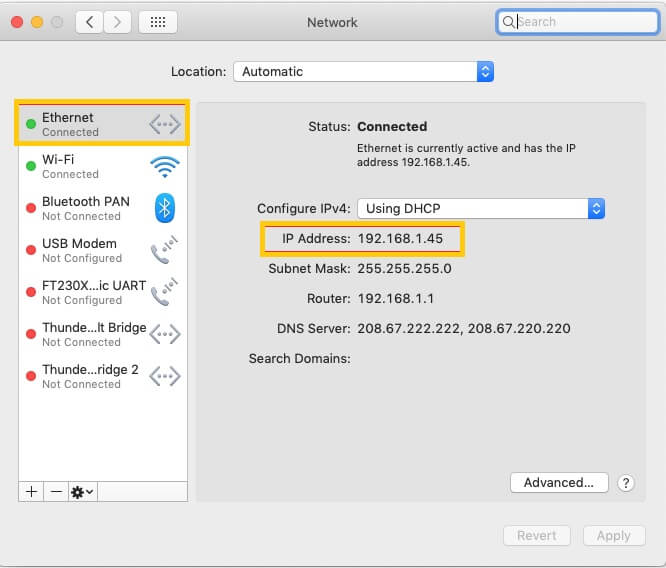
Task: Remove selected service with minus button
Action: (x=56, y=492)
